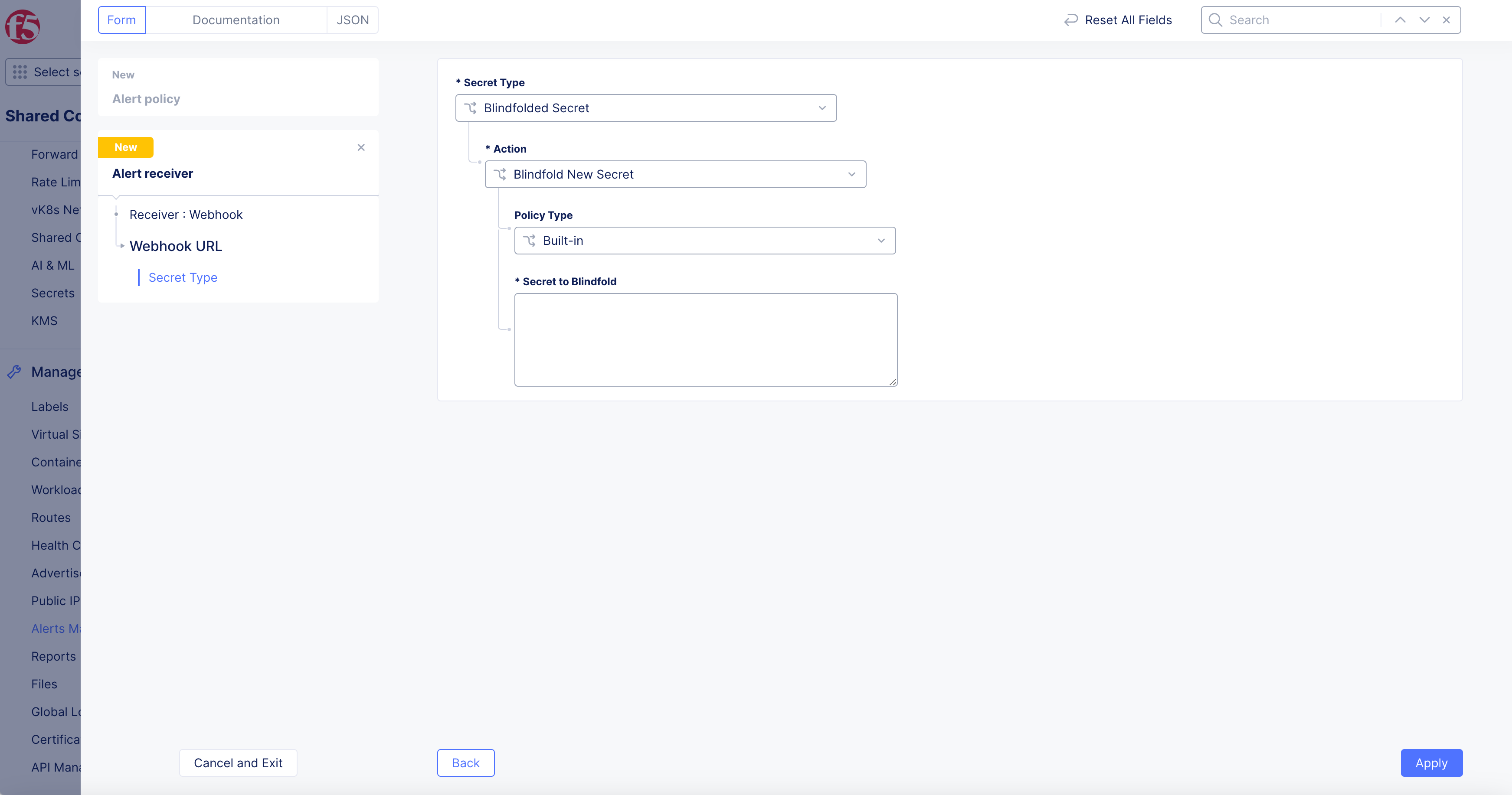This screenshot has width=1512, height=795.
Task: Switch to the JSON tab
Action: click(352, 20)
